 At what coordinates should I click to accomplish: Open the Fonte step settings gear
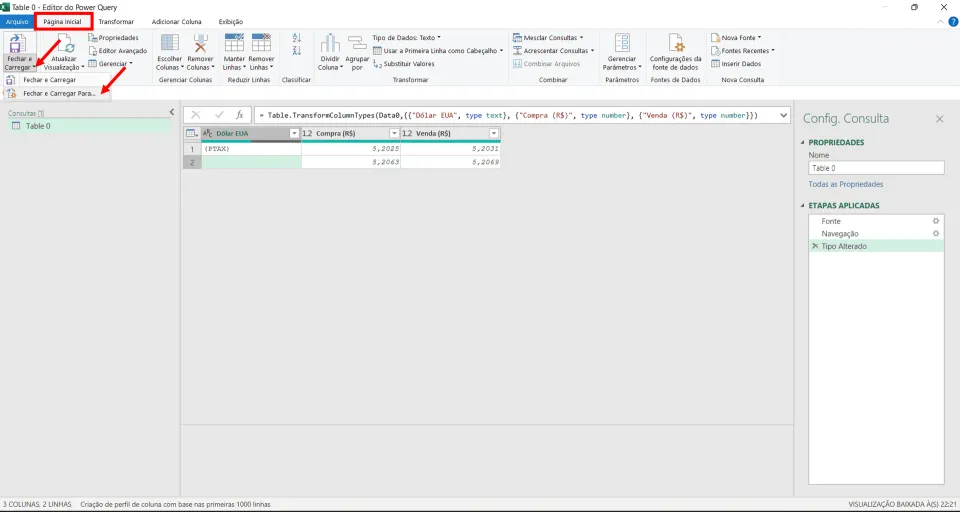pyautogui.click(x=935, y=220)
